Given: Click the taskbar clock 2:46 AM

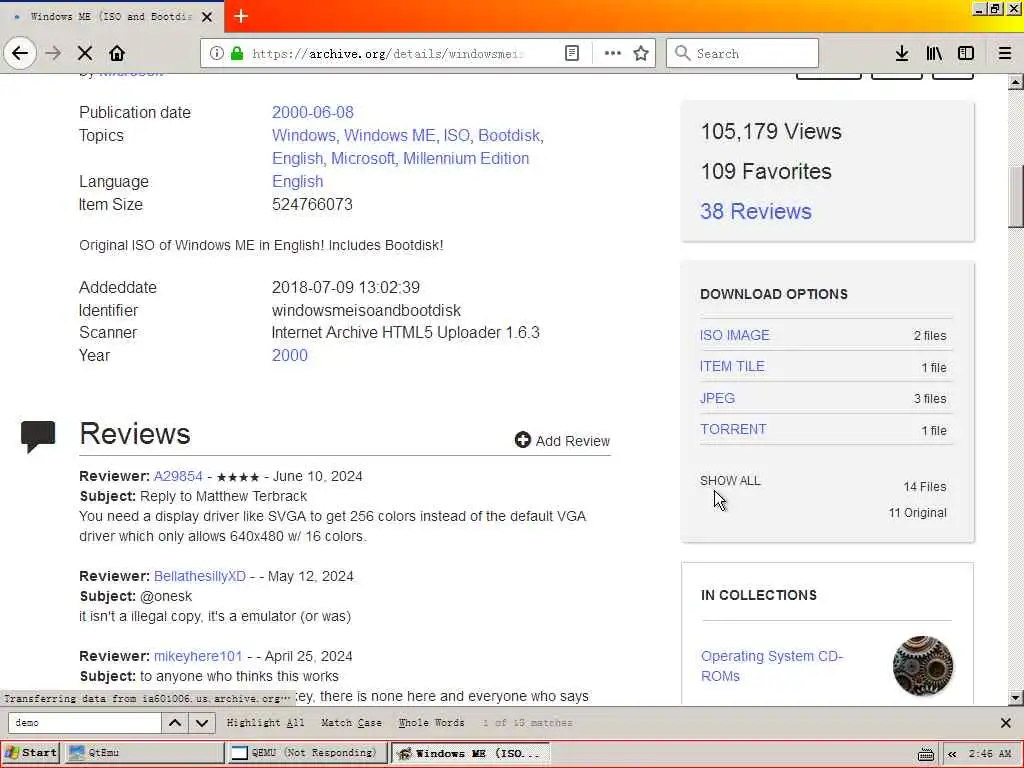Looking at the screenshot, I should (990, 754).
